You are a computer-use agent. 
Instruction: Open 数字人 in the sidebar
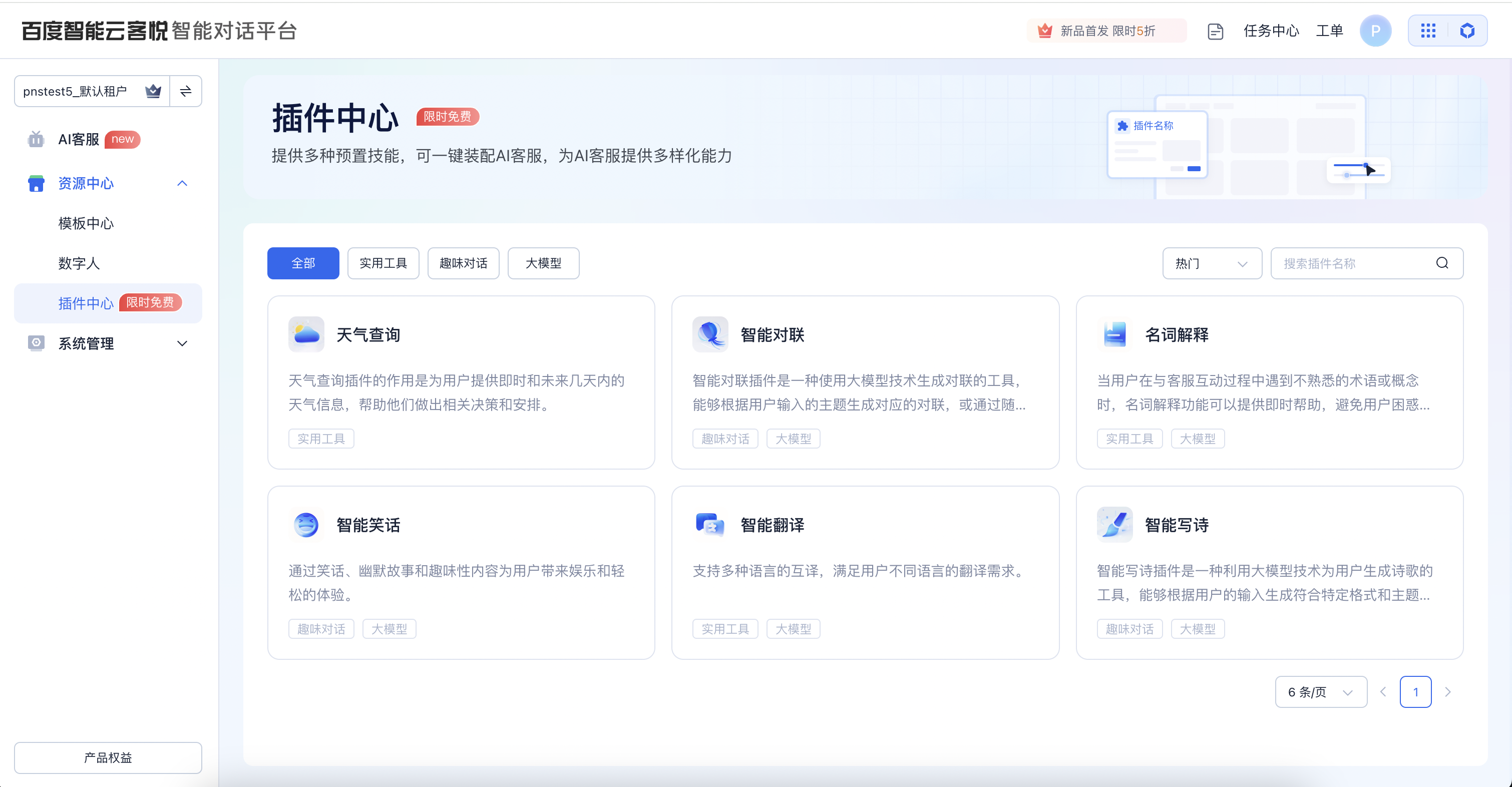click(x=79, y=263)
